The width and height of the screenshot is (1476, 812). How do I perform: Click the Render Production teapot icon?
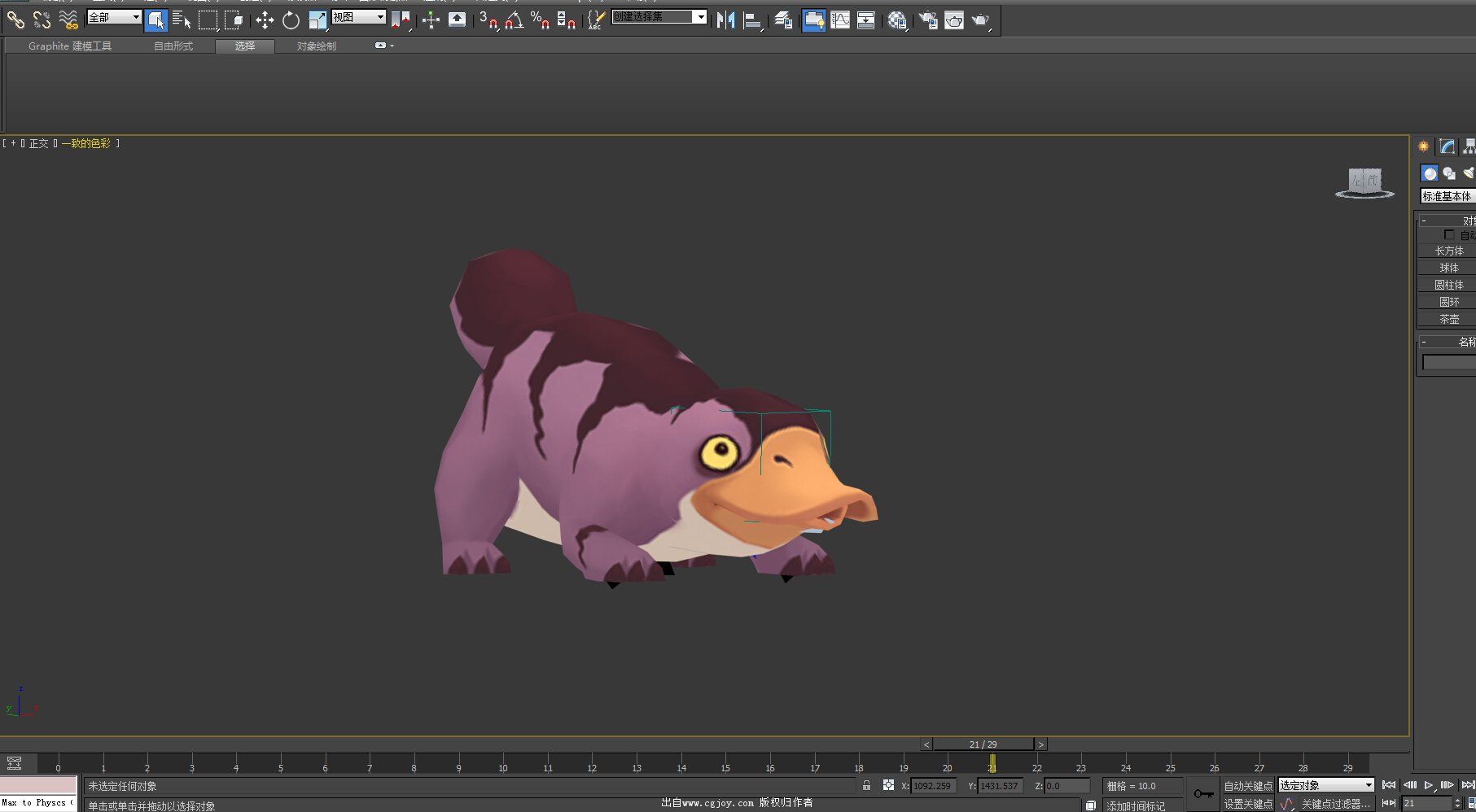[981, 20]
